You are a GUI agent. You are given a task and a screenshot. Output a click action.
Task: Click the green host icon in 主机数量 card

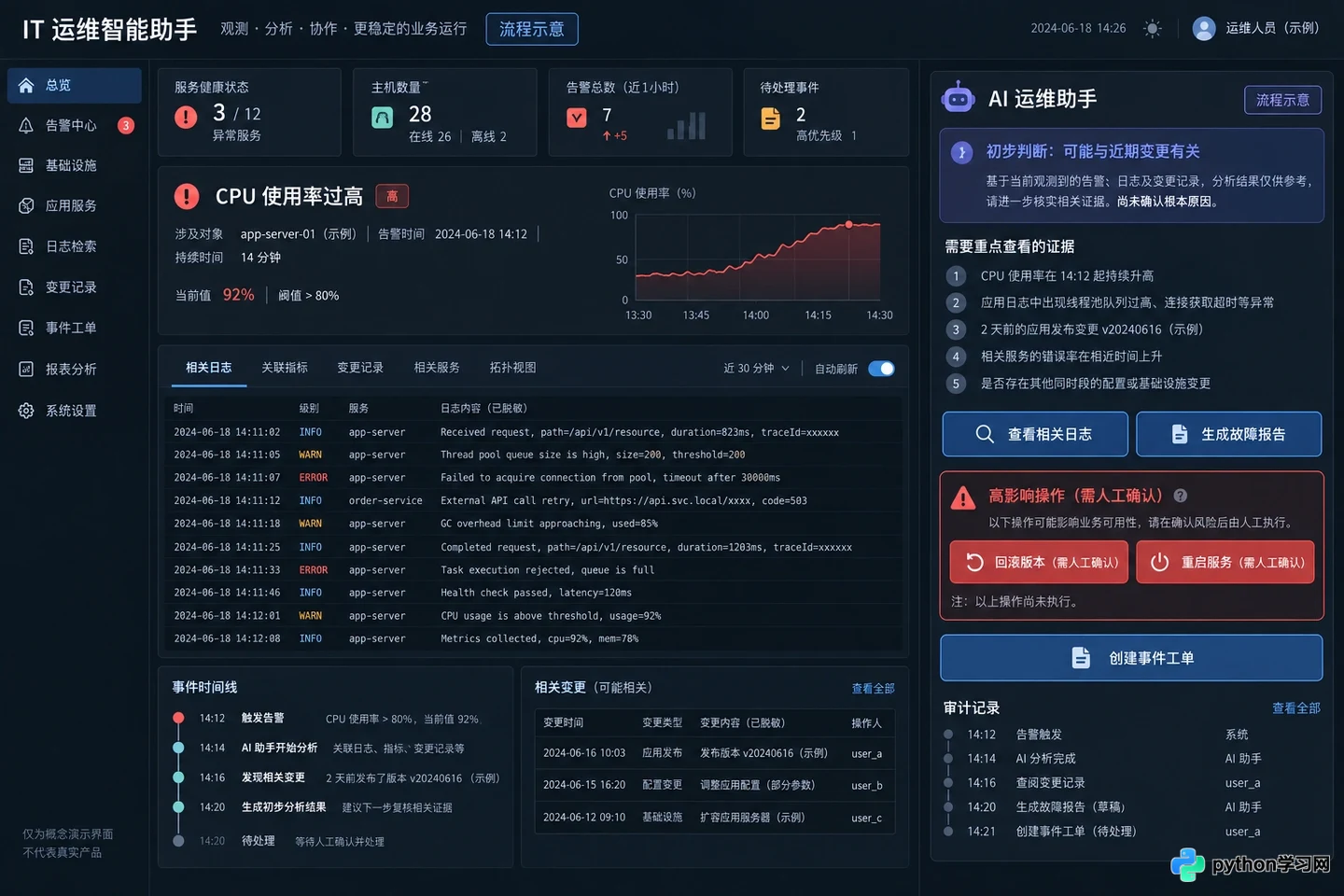383,118
